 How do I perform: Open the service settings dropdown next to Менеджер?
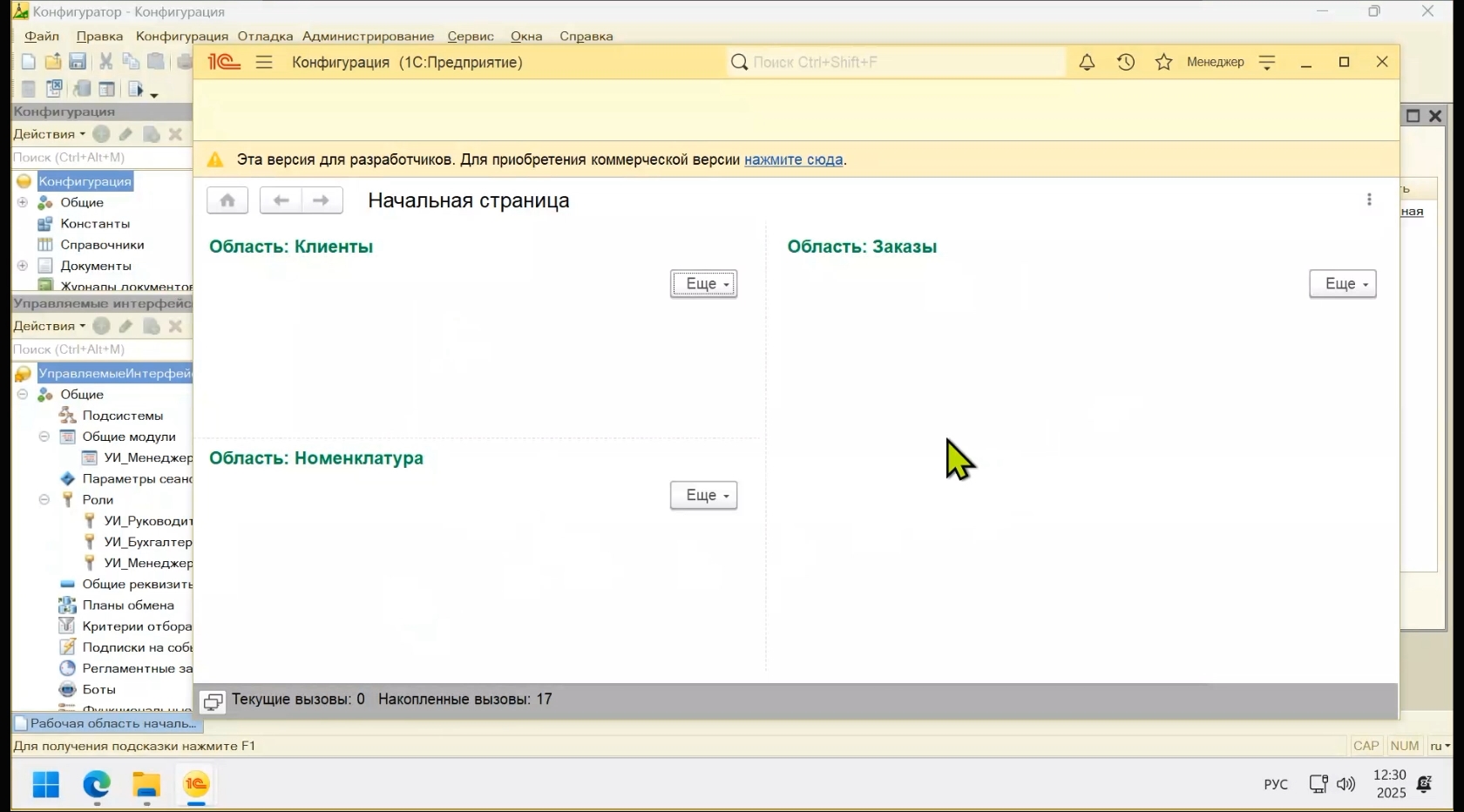pos(1267,62)
